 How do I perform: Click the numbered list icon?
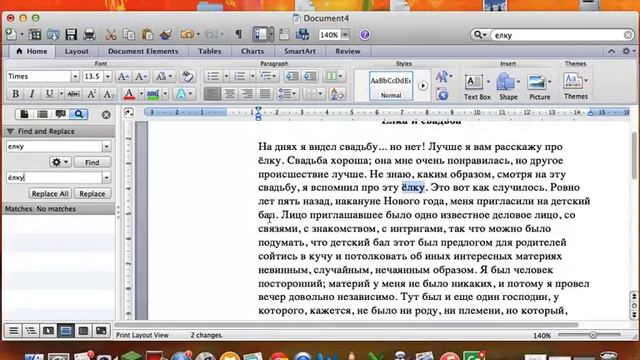pyautogui.click(x=240, y=76)
